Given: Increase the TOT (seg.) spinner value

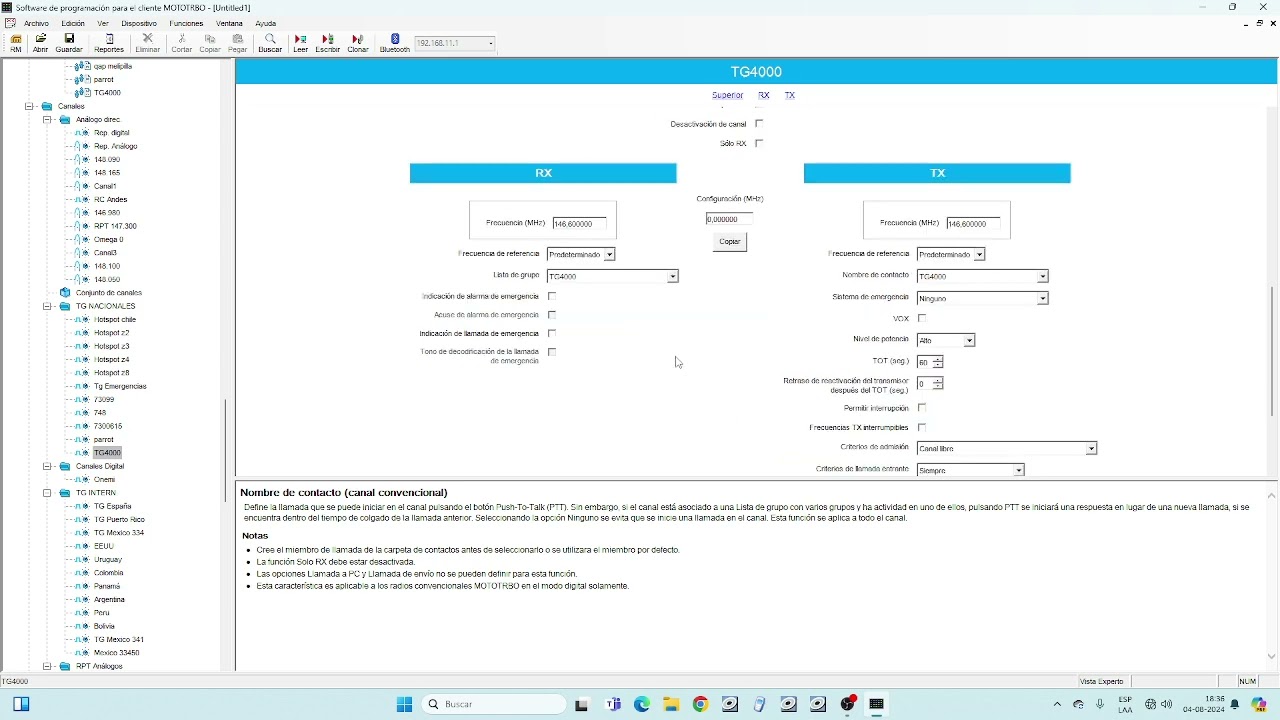Looking at the screenshot, I should point(937,359).
